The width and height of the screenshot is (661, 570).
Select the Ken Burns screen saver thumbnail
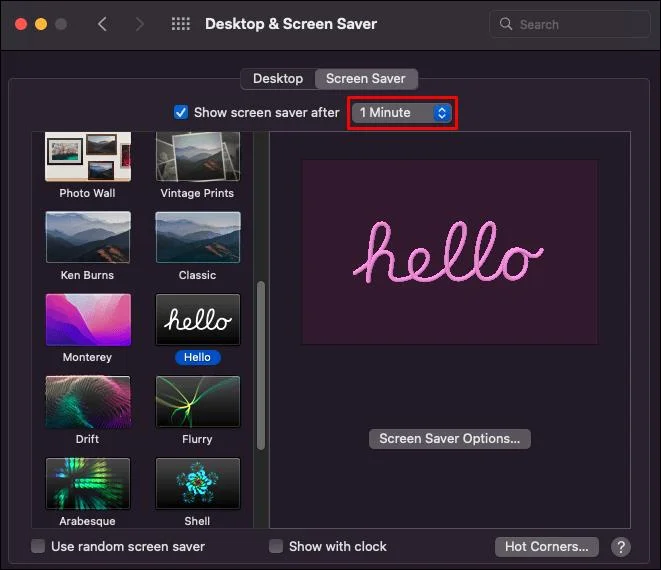88,237
